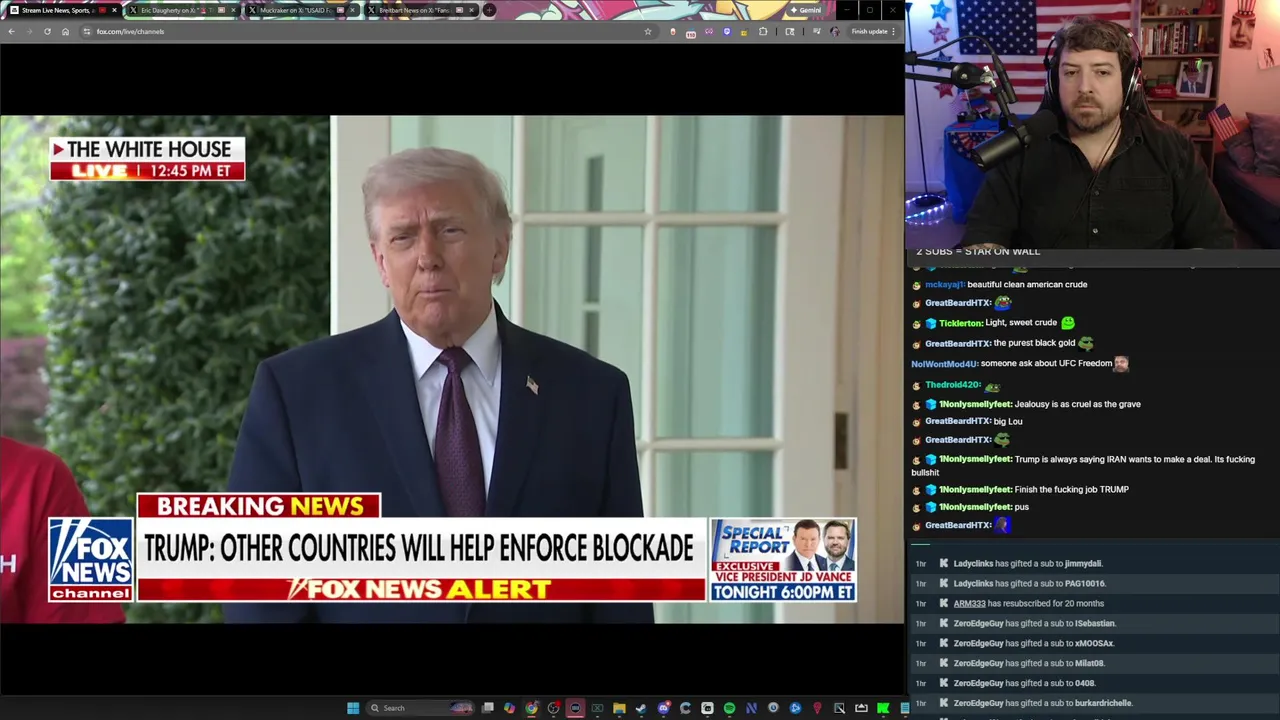Viewport: 1280px width, 720px height.
Task: Click username NoIWontMod4U in chat
Action: tap(944, 364)
